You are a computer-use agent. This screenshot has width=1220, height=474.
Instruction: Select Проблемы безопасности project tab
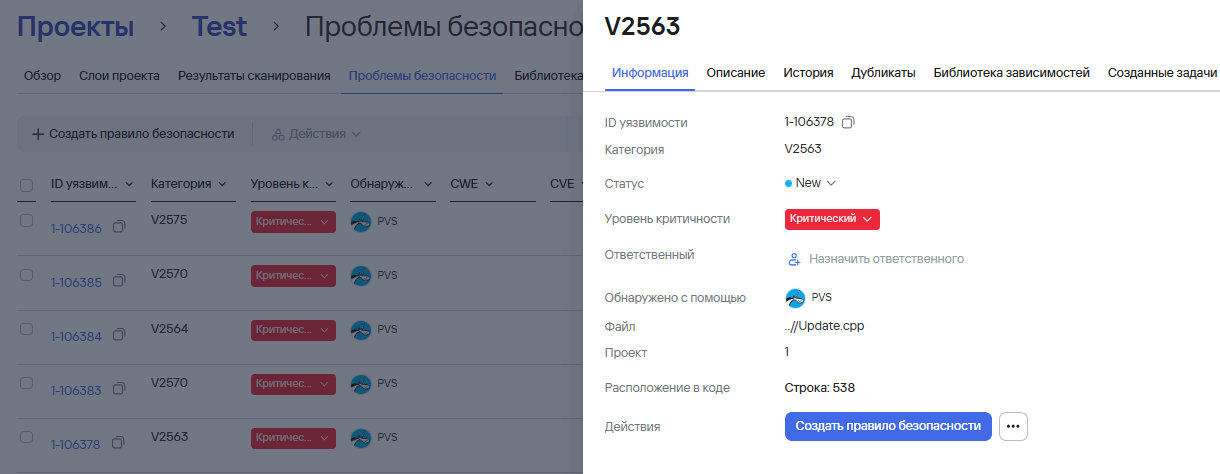422,76
